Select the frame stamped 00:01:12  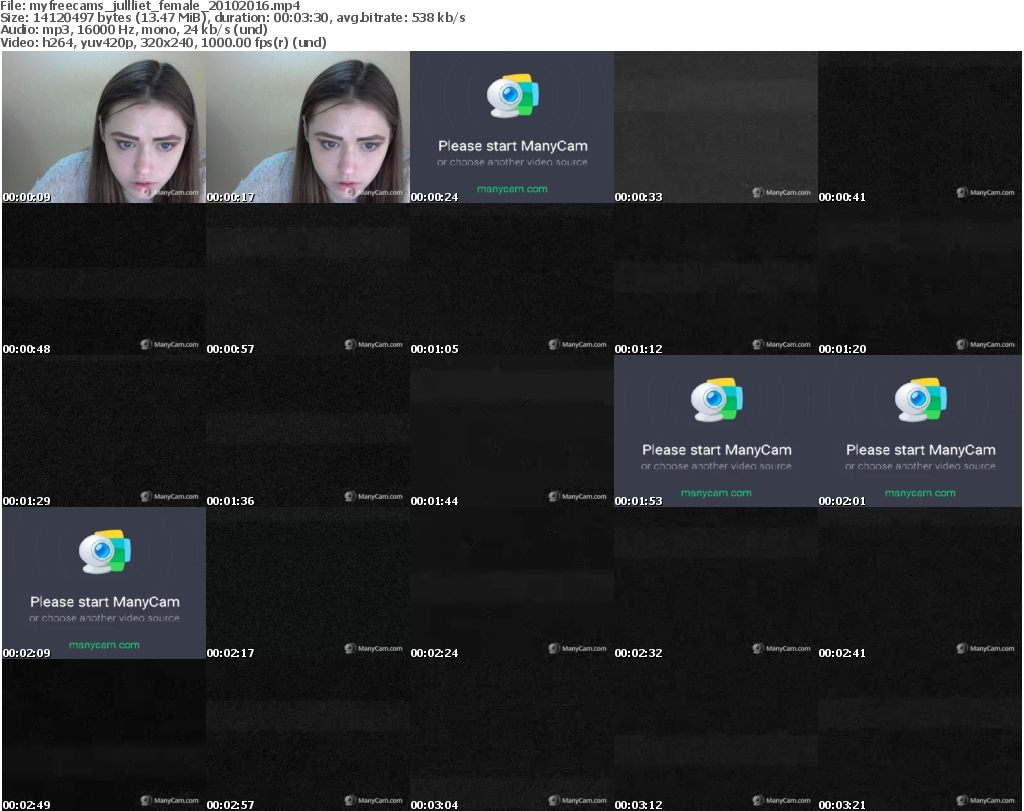point(716,279)
